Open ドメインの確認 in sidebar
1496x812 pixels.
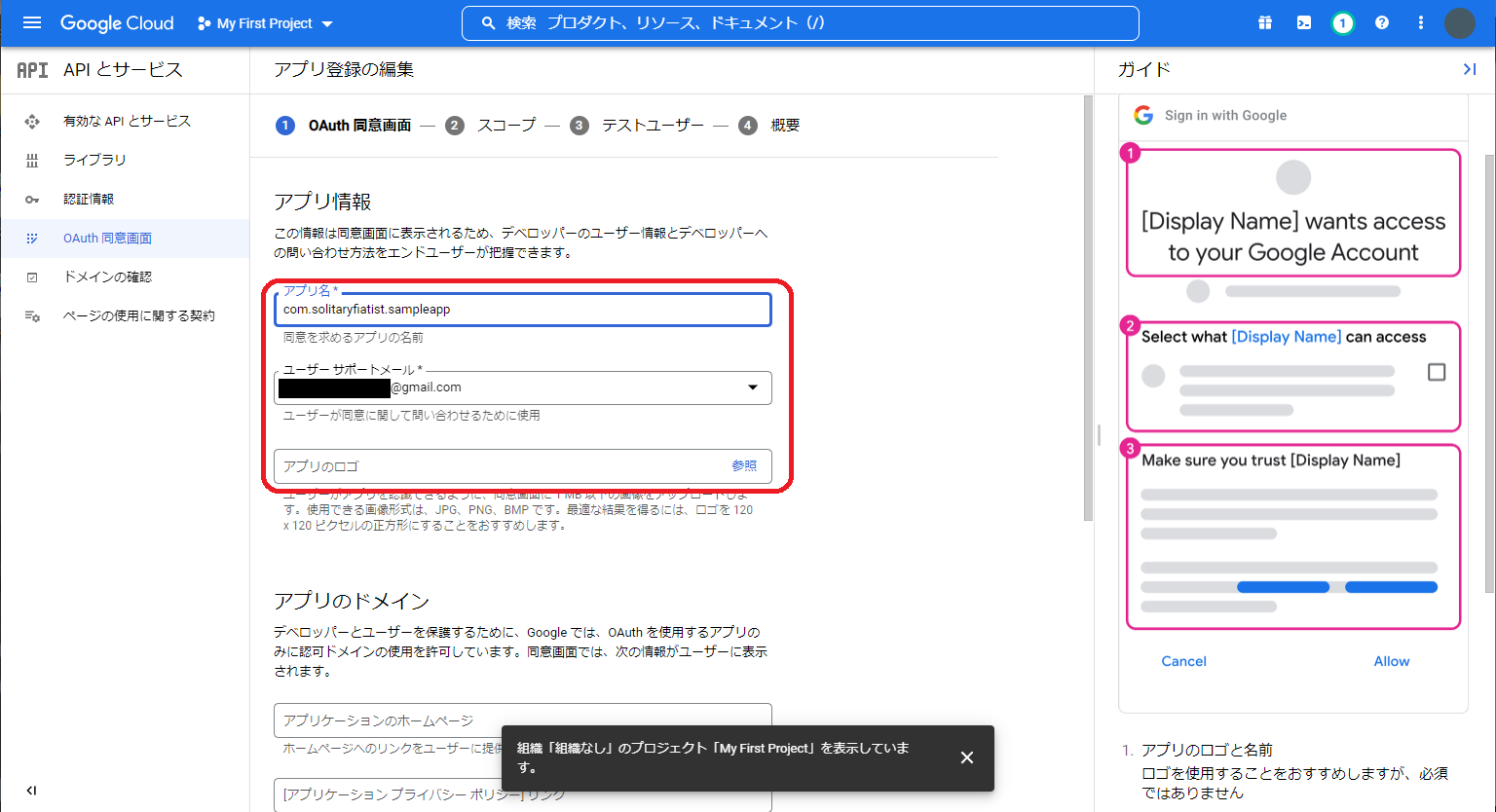(125, 277)
